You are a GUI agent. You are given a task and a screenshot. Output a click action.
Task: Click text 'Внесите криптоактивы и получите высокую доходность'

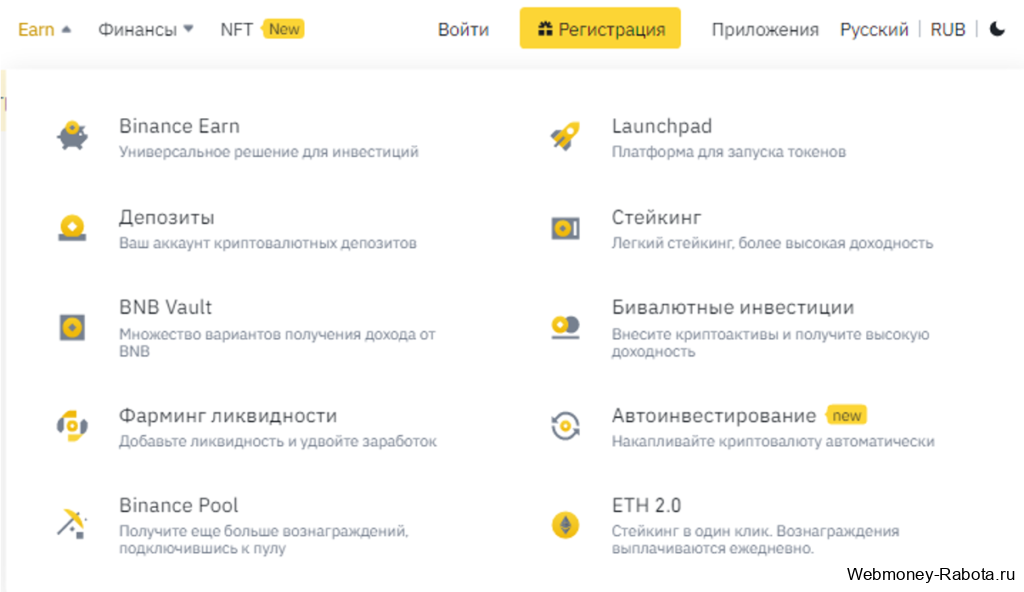tap(771, 343)
